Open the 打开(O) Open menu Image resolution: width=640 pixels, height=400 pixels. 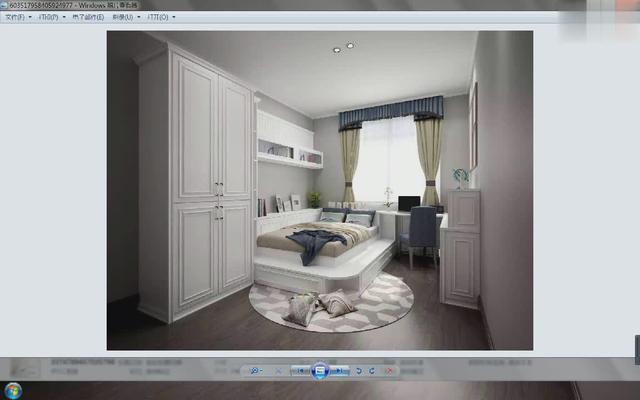coord(160,17)
